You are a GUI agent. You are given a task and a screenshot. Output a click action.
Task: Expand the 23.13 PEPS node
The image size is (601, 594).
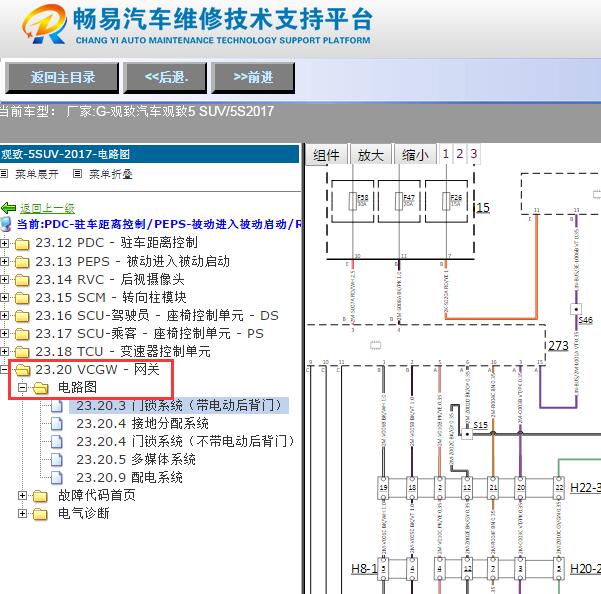4,261
